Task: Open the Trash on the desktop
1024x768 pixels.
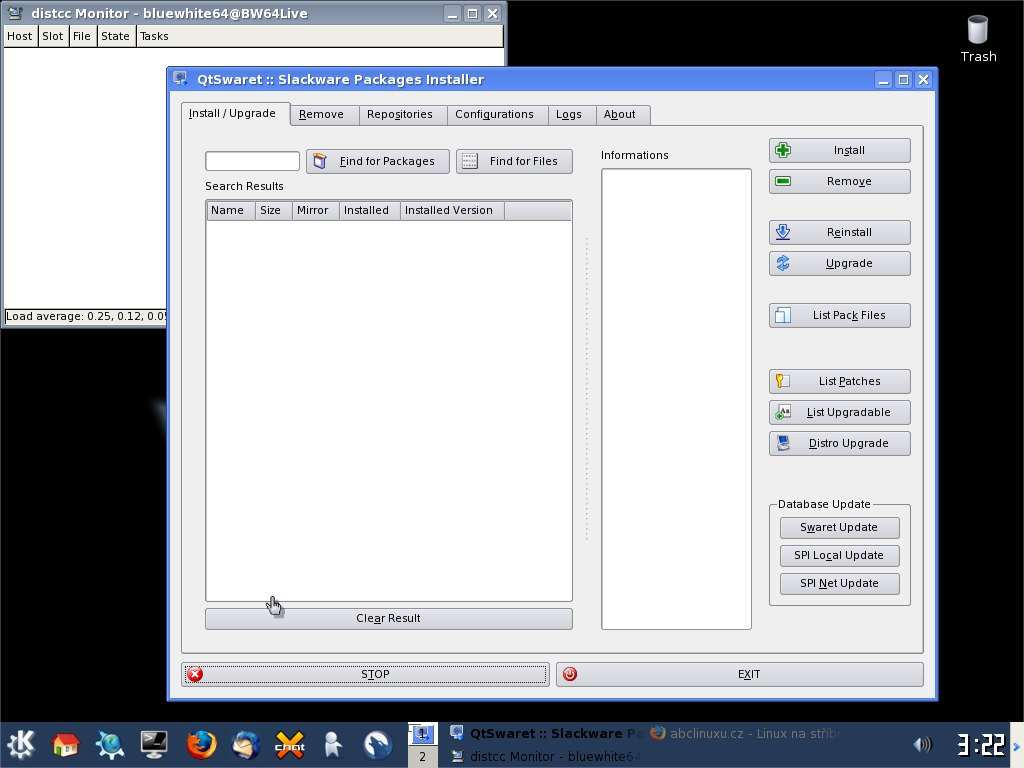Action: point(978,39)
